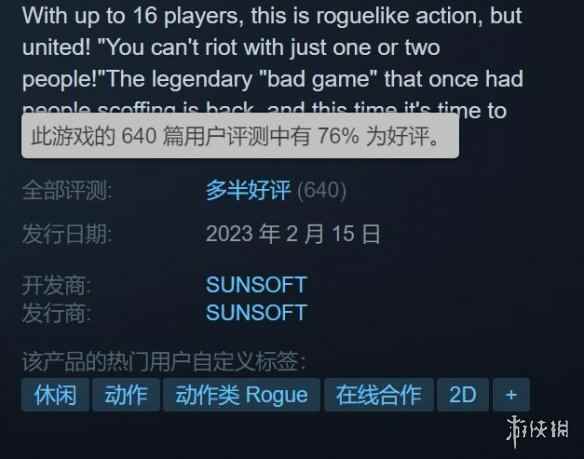584x459 pixels.
Task: Select the 在线合作 tag
Action: [x=379, y=395]
